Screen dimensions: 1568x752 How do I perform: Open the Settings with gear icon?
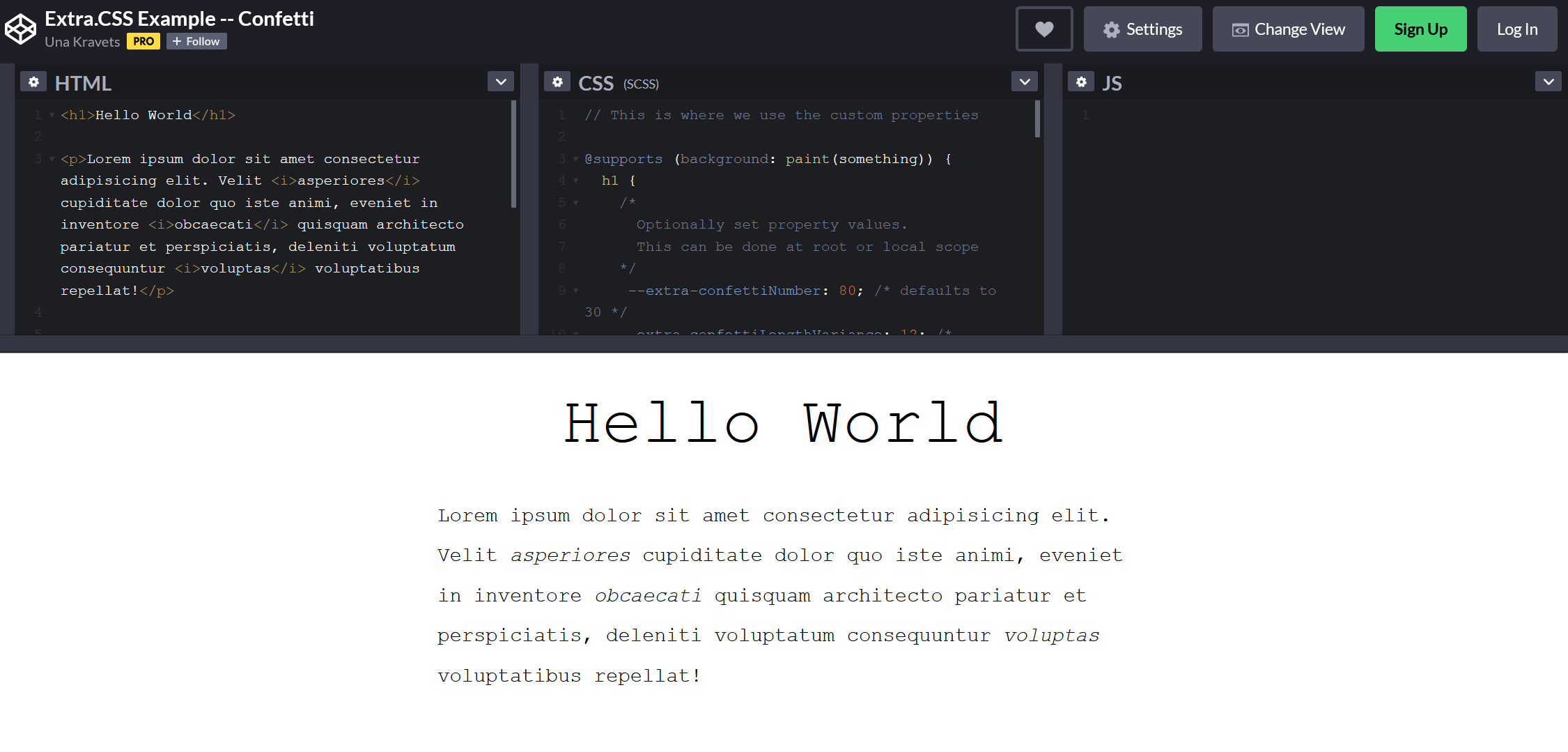pyautogui.click(x=1142, y=29)
